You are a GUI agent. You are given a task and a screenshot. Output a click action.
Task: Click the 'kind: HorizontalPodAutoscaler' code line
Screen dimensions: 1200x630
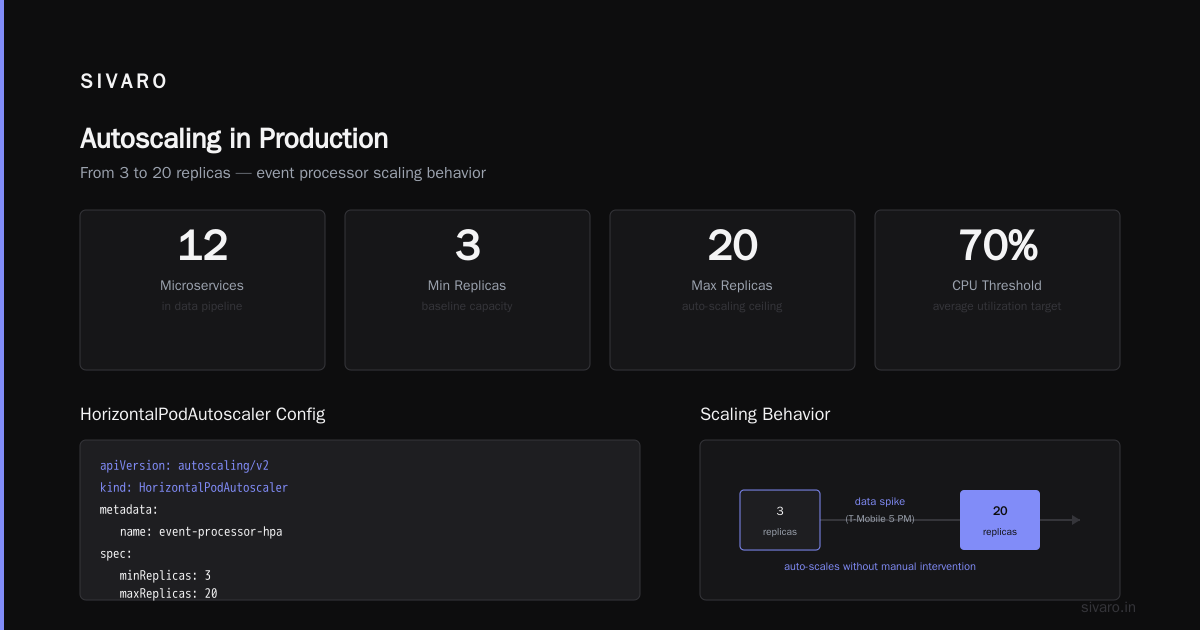194,488
